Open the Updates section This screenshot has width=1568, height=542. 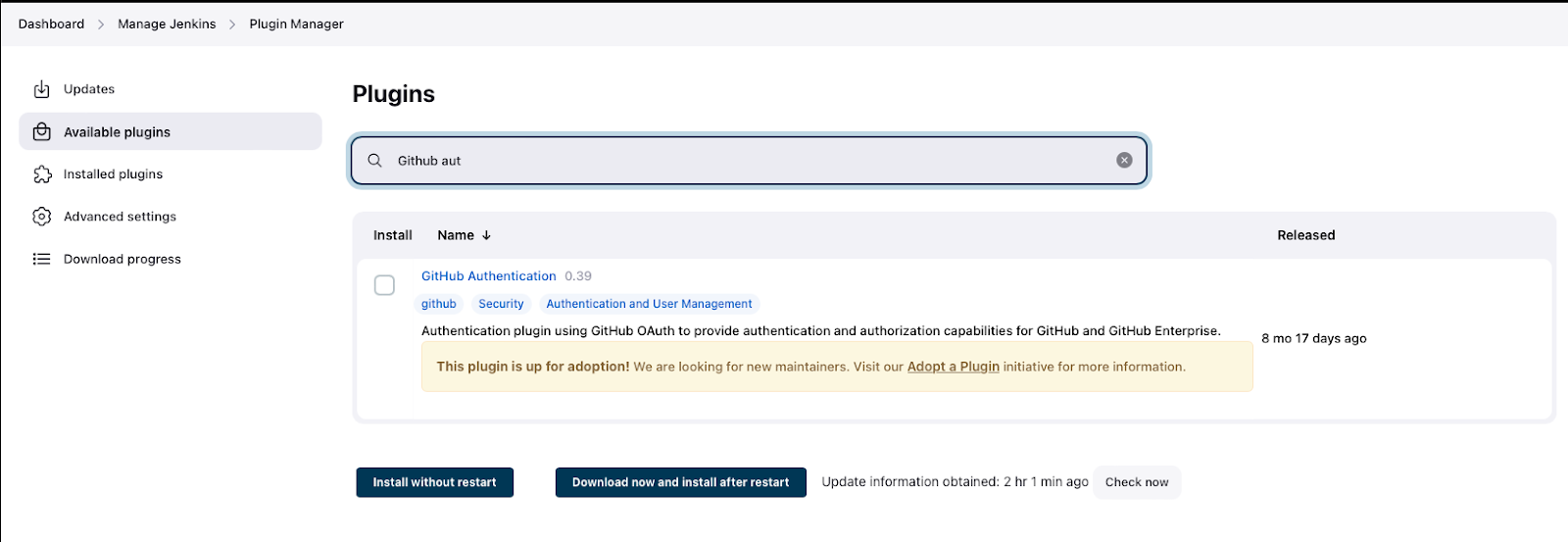(x=170, y=89)
